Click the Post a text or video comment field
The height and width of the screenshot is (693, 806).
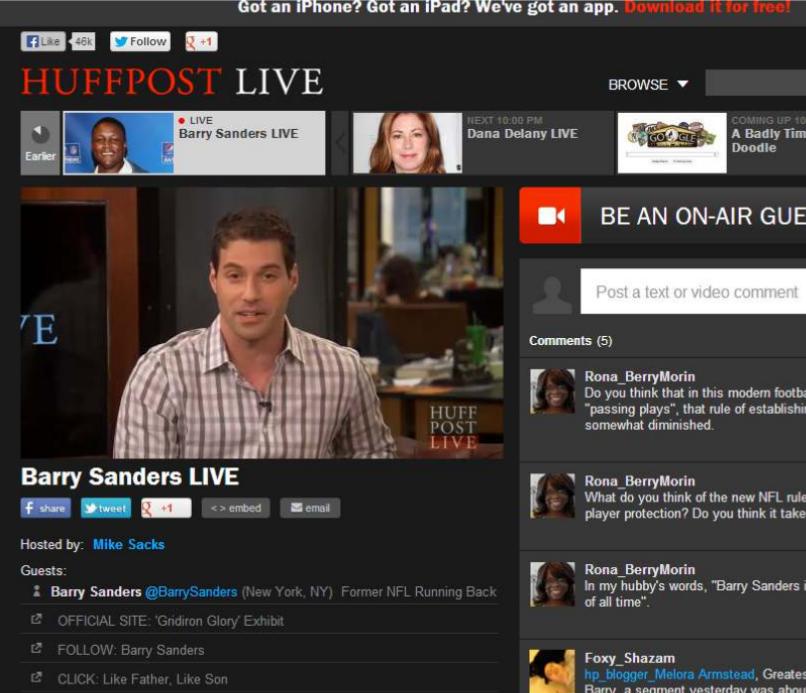click(693, 291)
